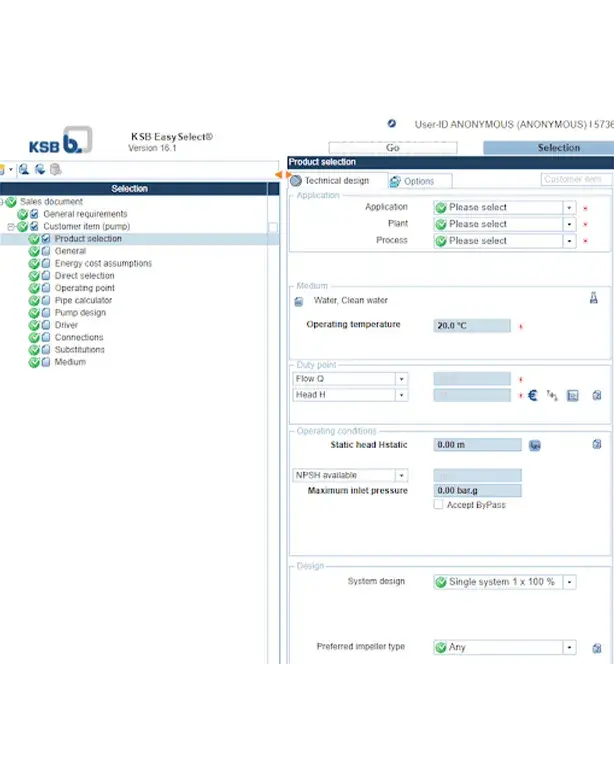
Task: Click the magnifier search icon in the left toolbar
Action: coord(24,169)
